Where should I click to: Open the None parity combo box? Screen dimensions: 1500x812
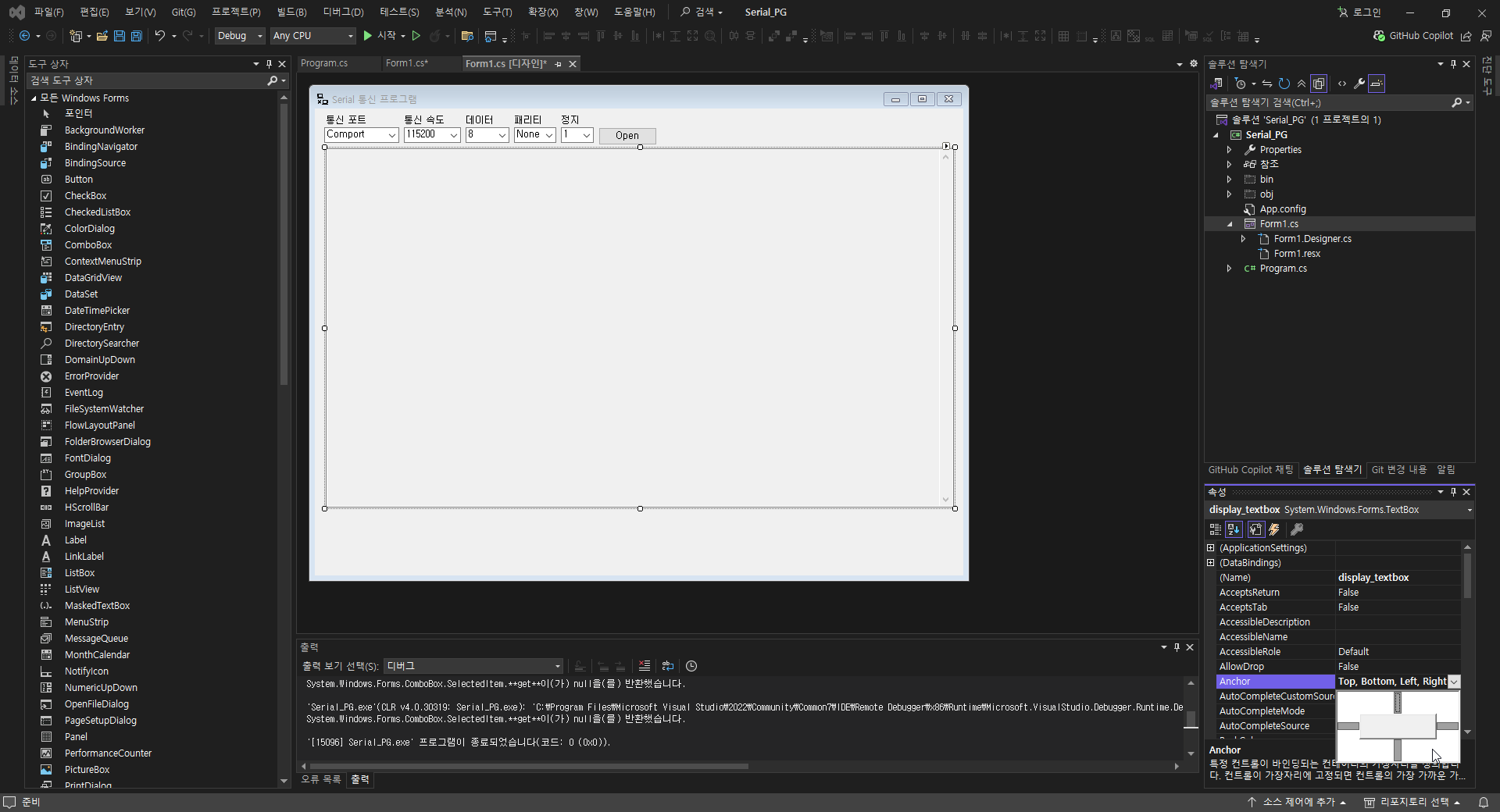click(535, 135)
